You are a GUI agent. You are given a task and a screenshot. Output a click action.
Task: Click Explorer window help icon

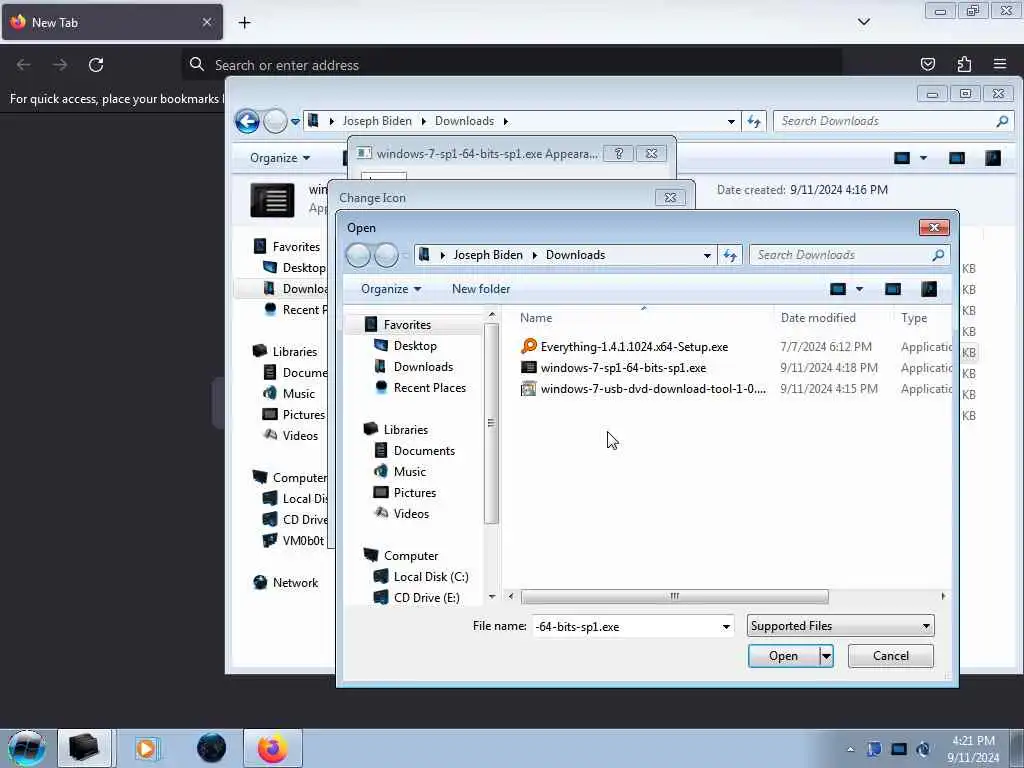993,158
